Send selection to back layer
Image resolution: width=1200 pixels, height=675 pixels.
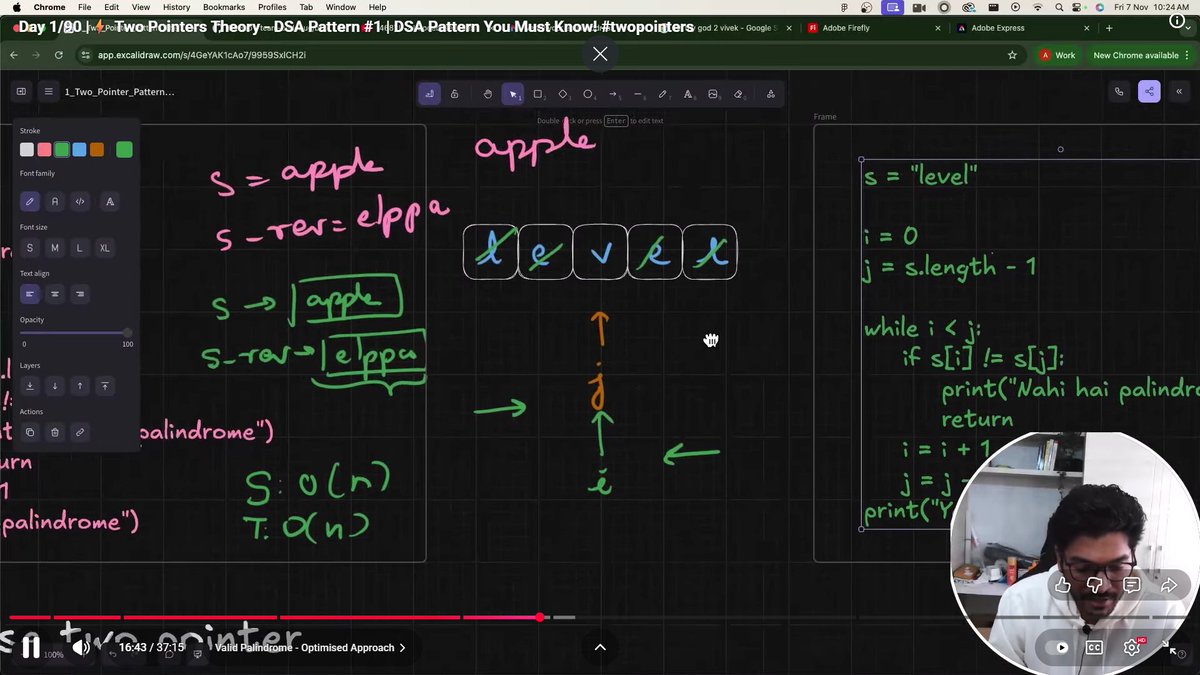point(30,385)
